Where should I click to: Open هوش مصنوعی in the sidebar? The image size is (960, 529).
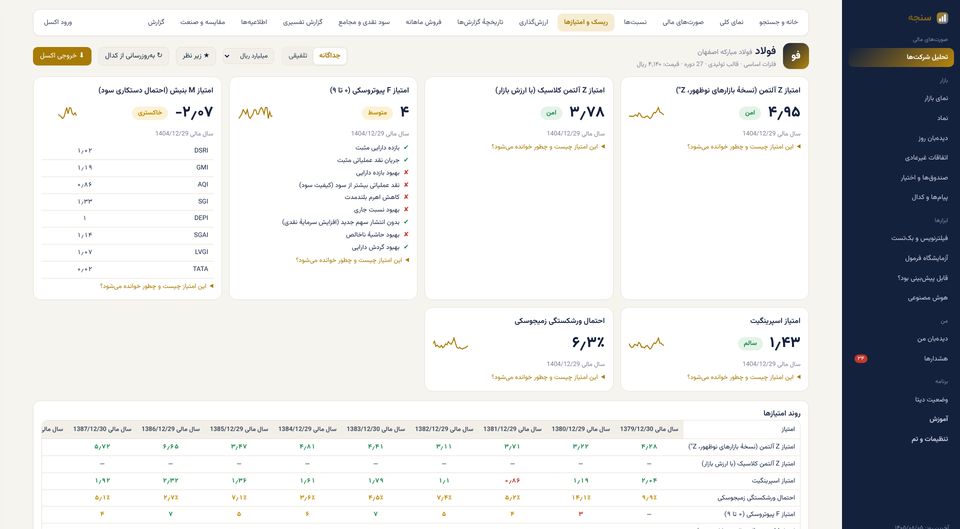tap(901, 298)
